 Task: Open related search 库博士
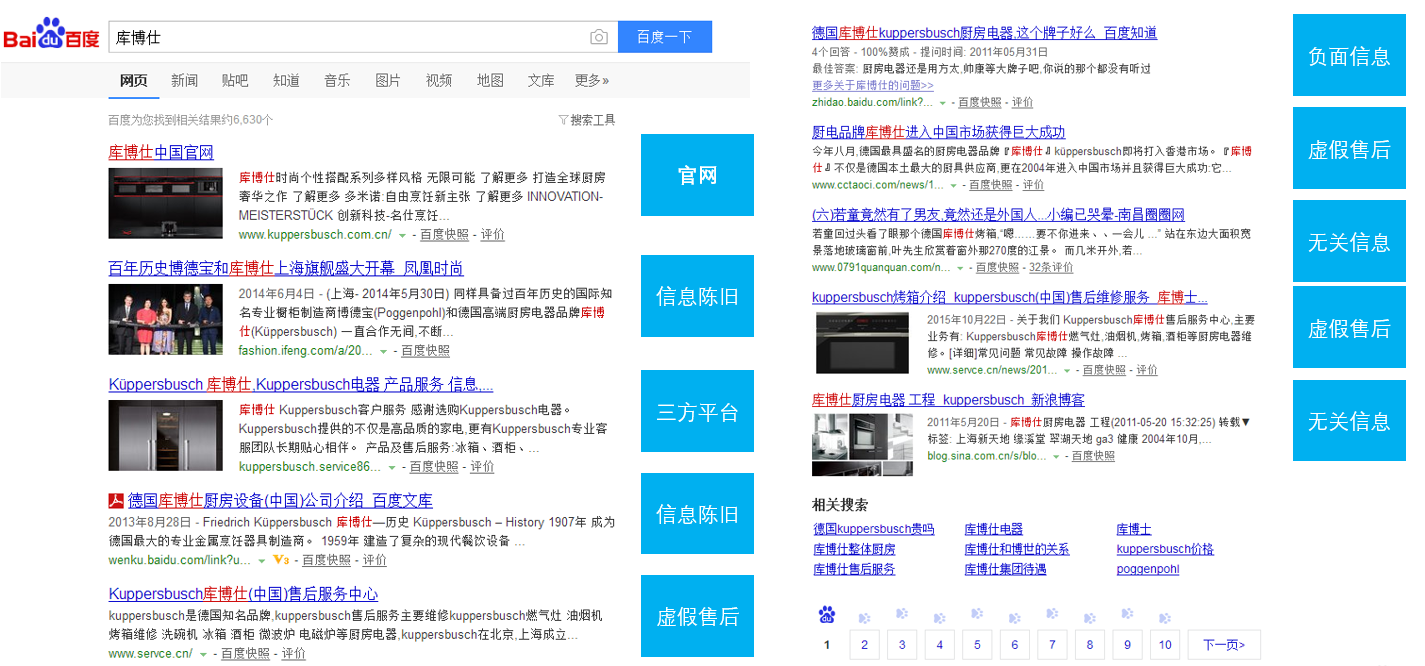1134,529
